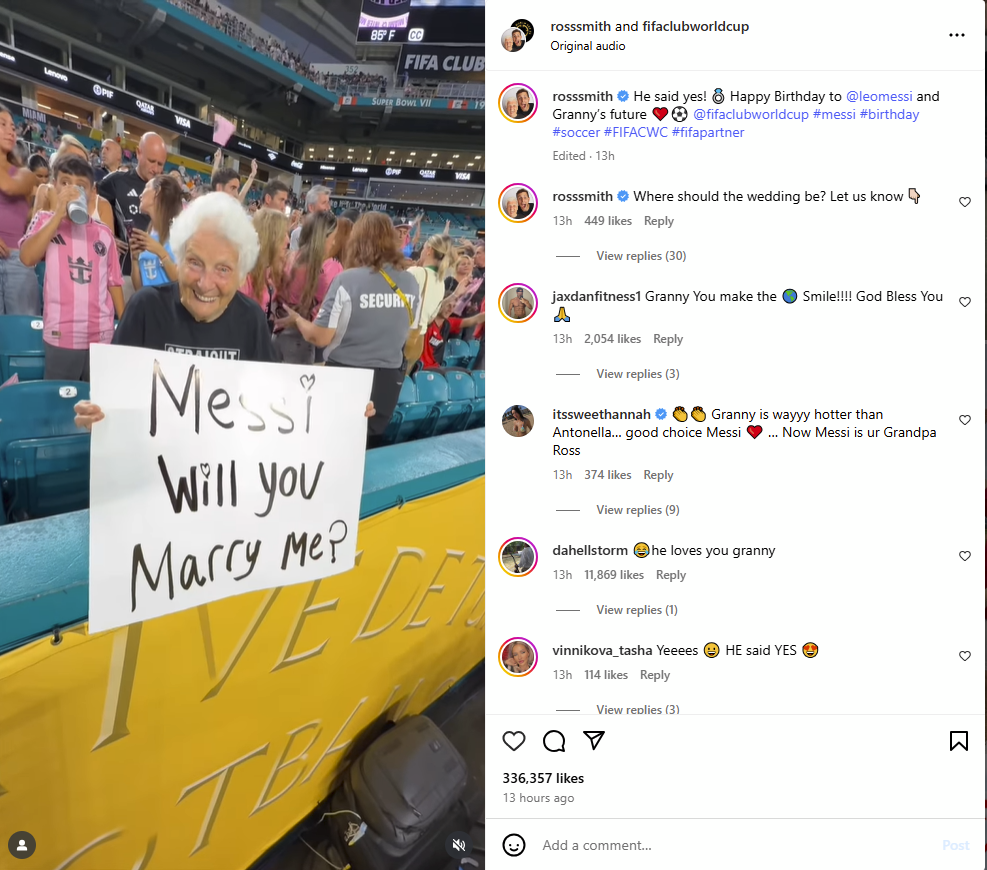The height and width of the screenshot is (870, 987).
Task: Share post via paper plane icon
Action: point(594,740)
